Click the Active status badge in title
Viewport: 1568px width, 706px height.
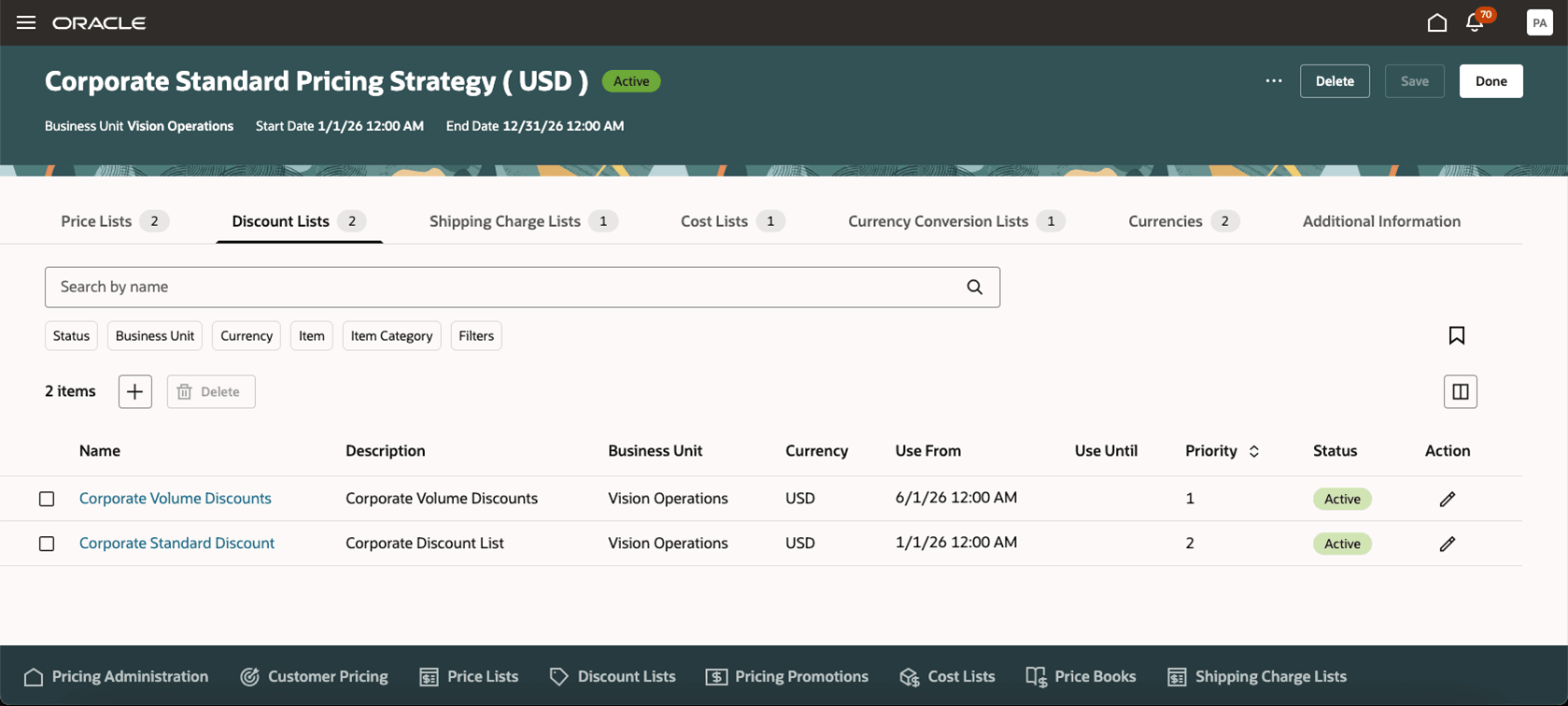[x=631, y=81]
